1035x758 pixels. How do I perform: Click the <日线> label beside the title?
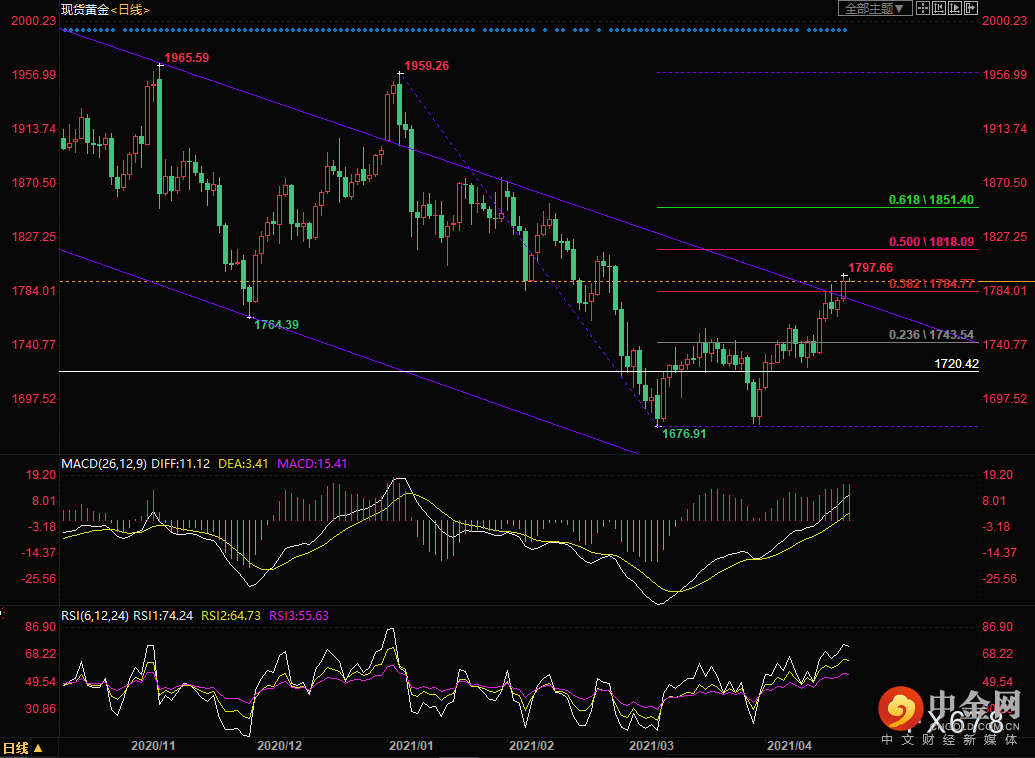coord(130,10)
